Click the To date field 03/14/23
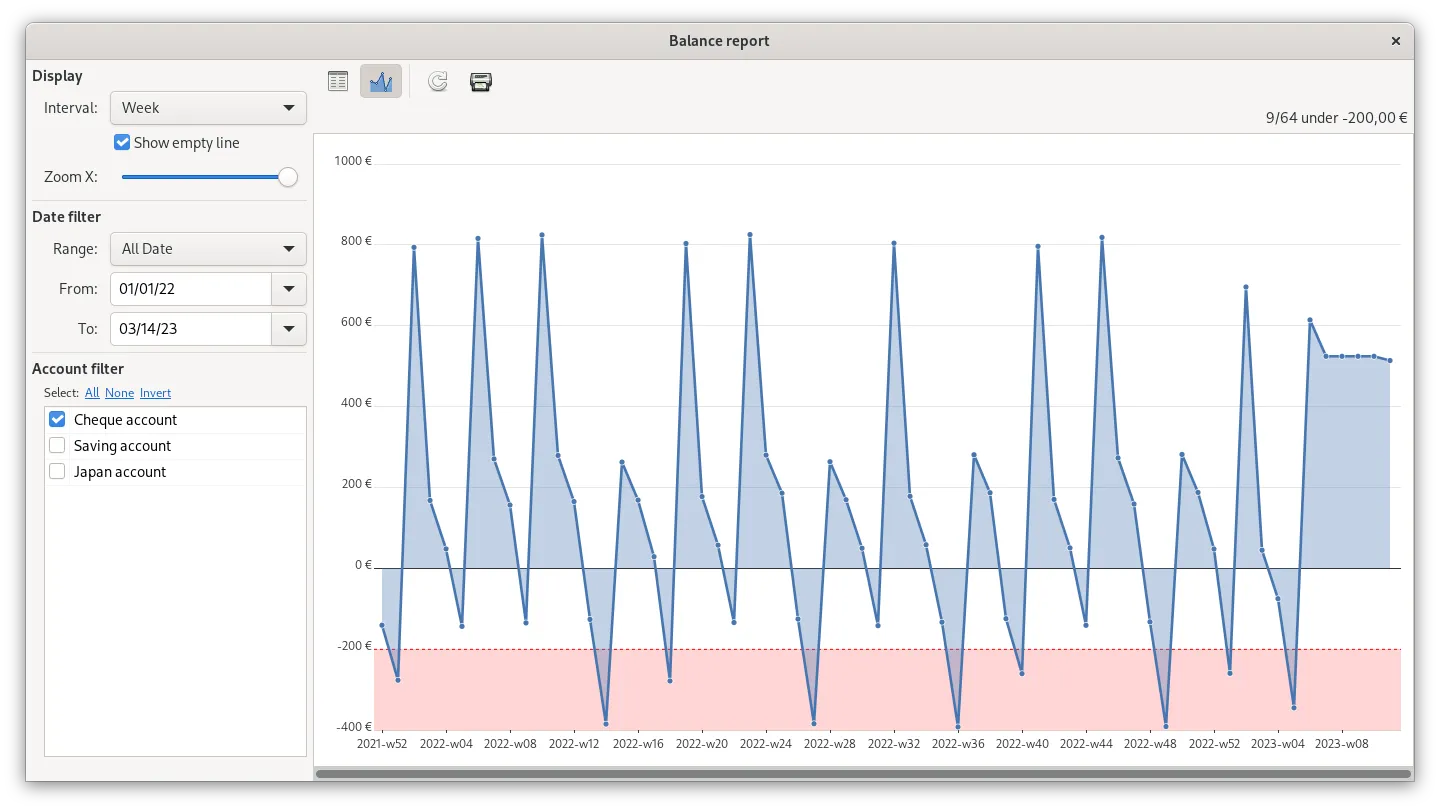The image size is (1440, 810). [190, 329]
